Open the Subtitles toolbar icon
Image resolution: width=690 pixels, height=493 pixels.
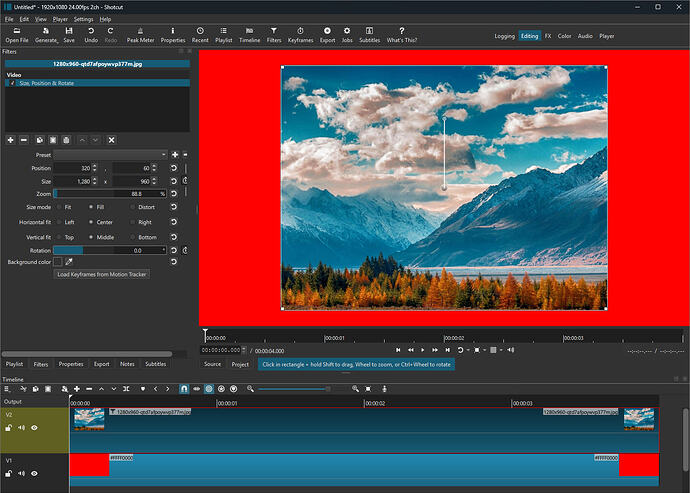[x=369, y=35]
